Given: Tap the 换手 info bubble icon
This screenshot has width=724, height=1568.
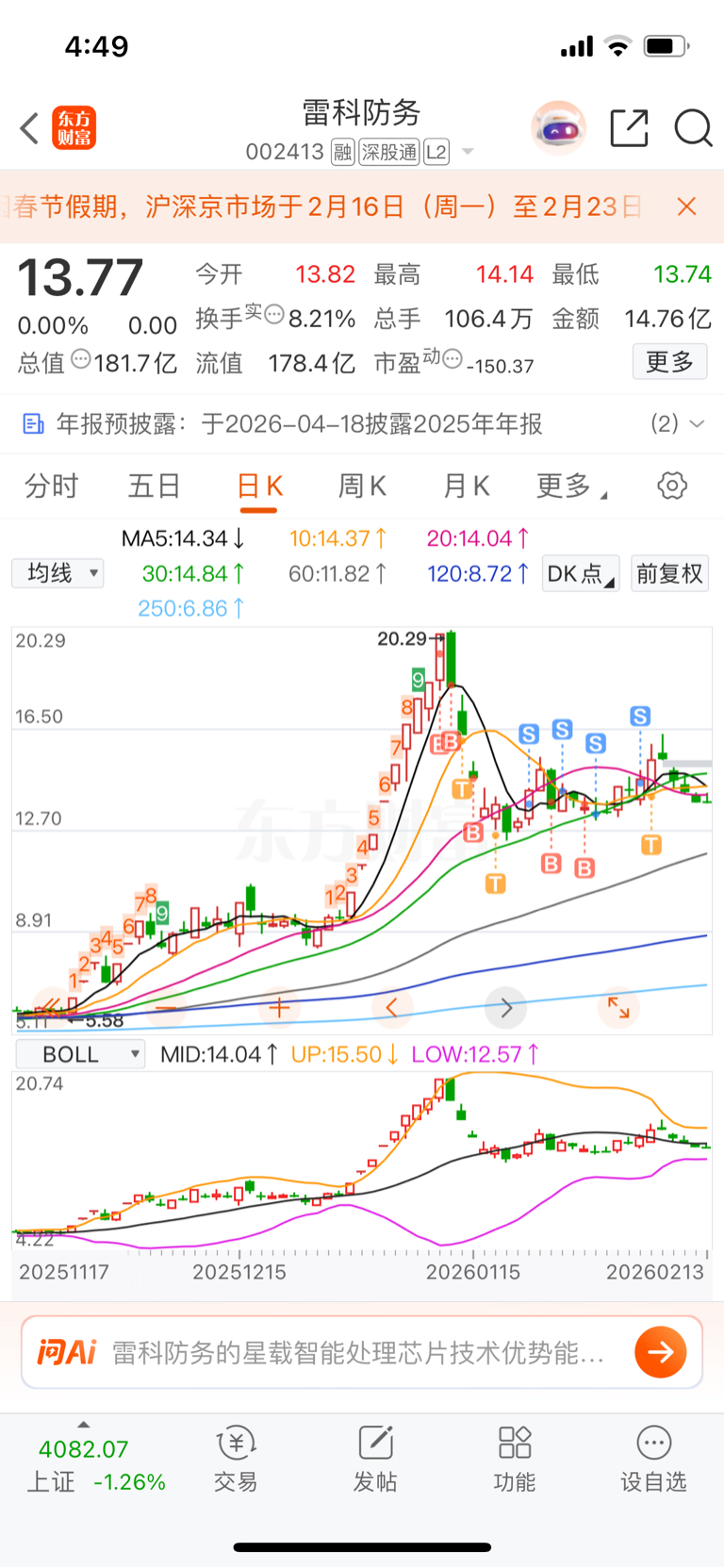Looking at the screenshot, I should point(273,315).
